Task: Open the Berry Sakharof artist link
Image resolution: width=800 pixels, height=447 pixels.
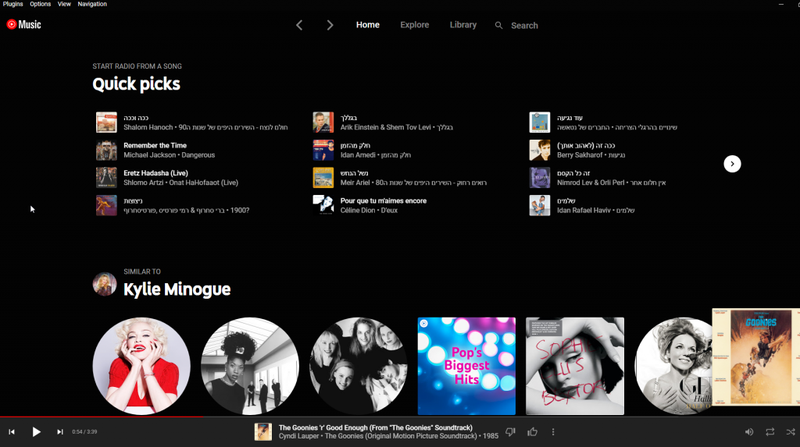Action: click(x=580, y=155)
